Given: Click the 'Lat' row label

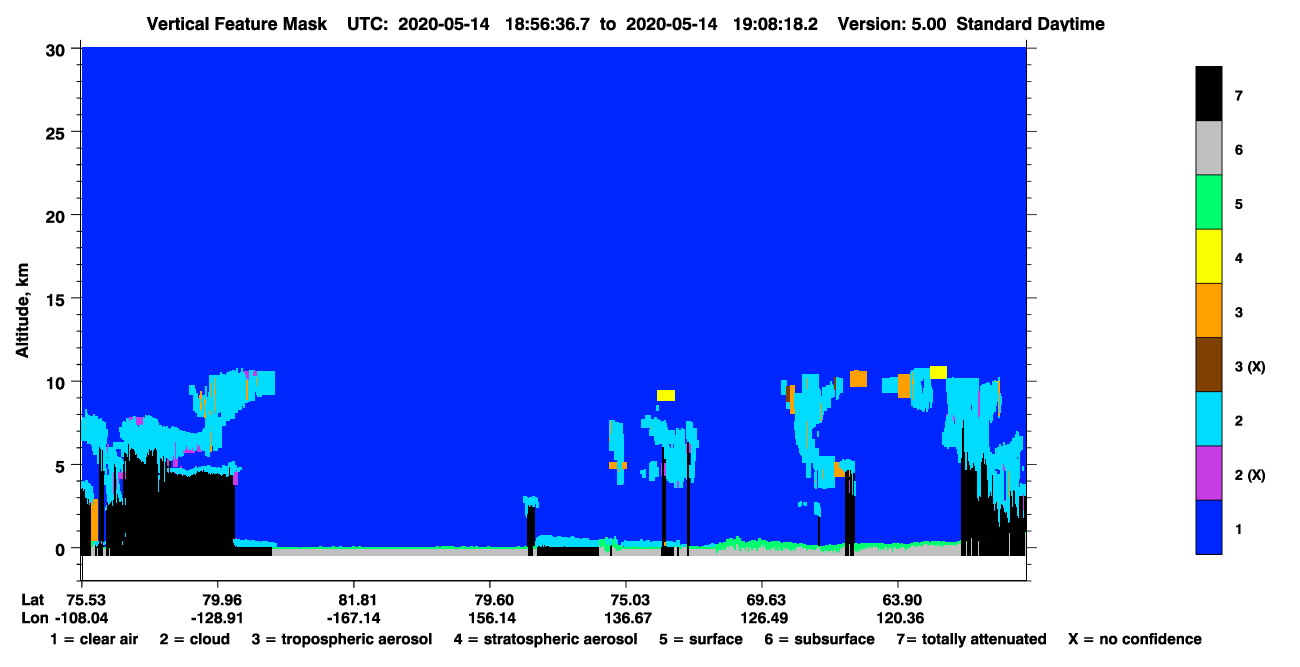Looking at the screenshot, I should 33,600.
